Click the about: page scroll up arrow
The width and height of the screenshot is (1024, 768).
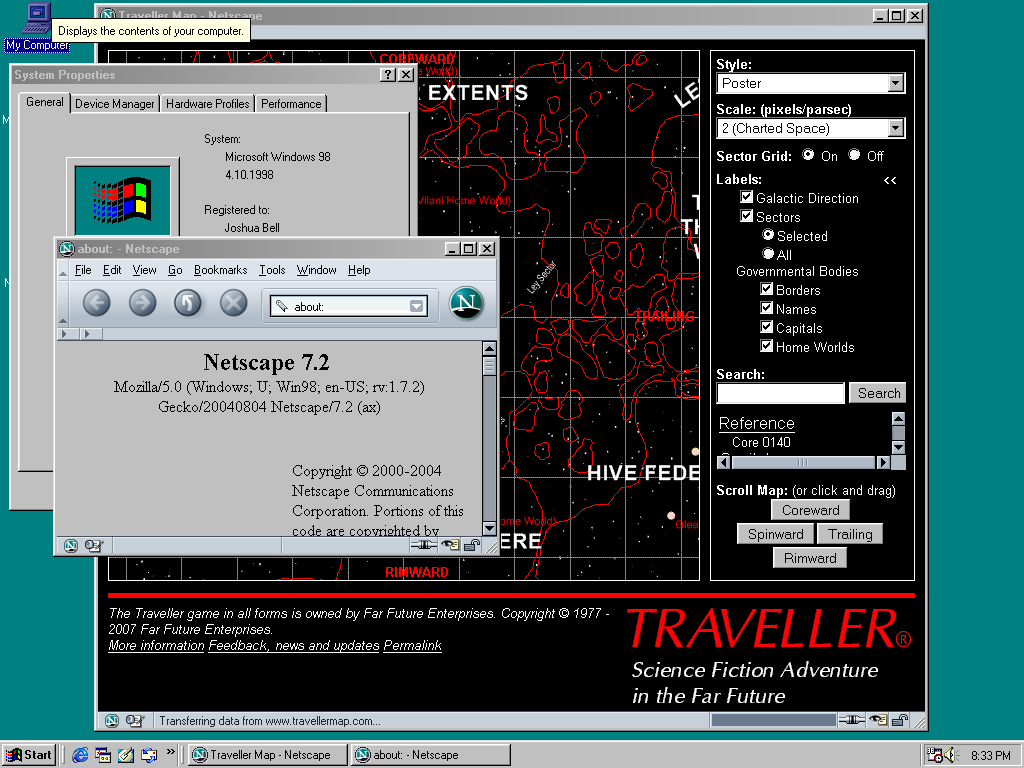click(488, 349)
